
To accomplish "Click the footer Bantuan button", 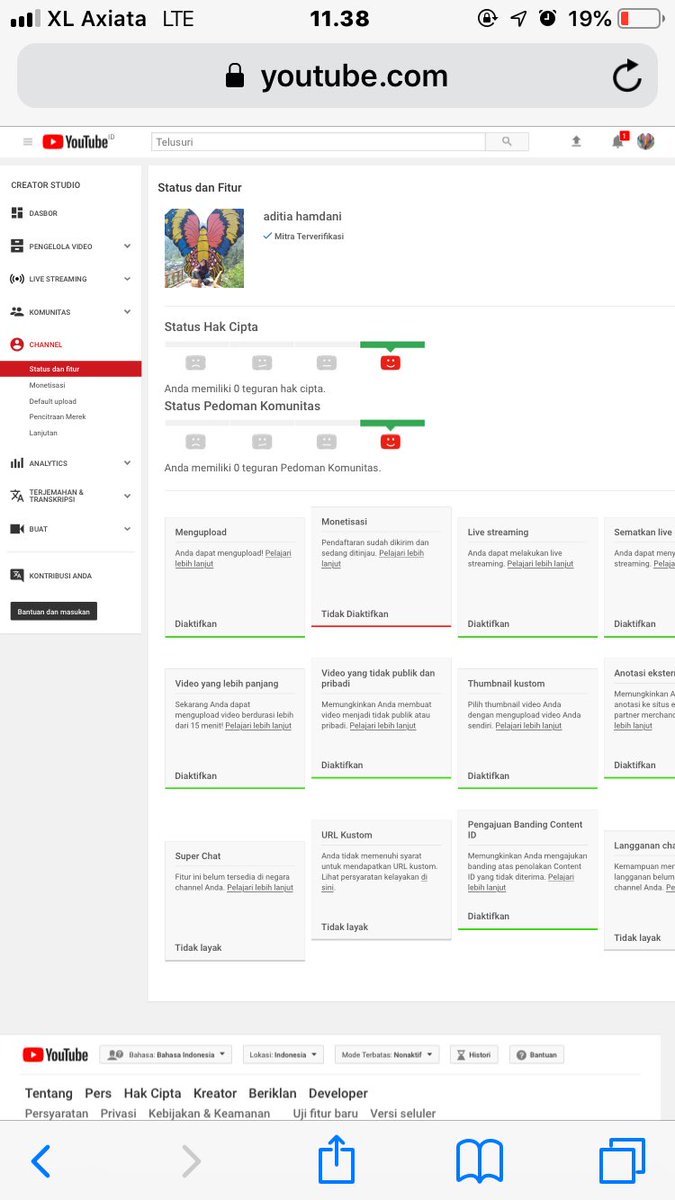I will pyautogui.click(x=537, y=1055).
